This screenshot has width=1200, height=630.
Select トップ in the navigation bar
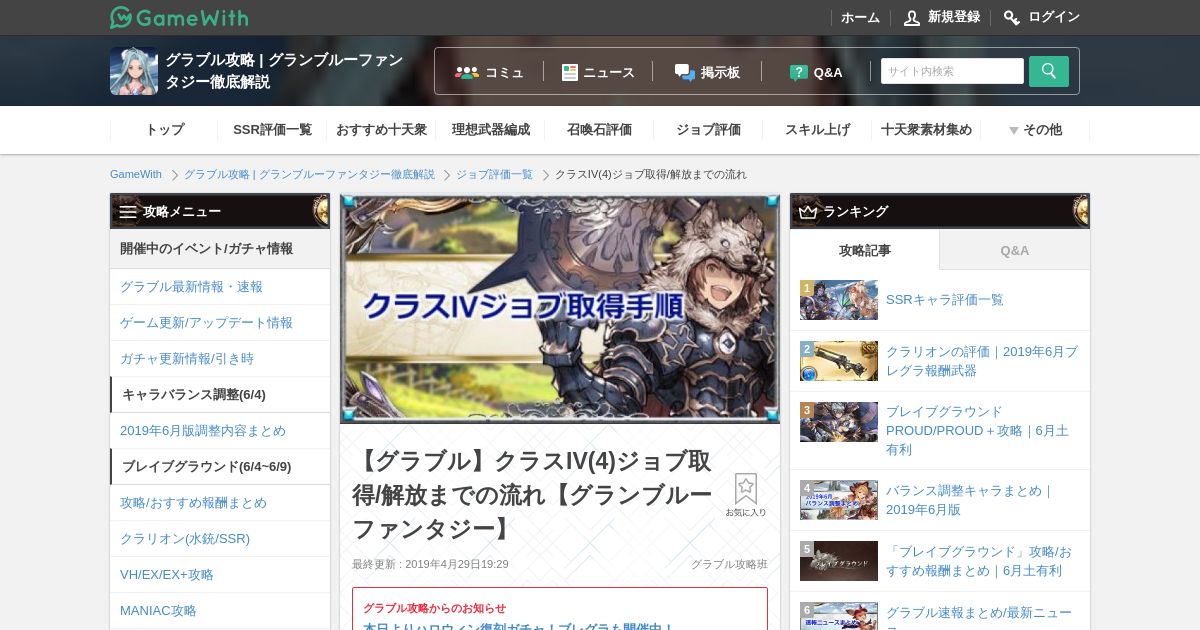tap(164, 130)
